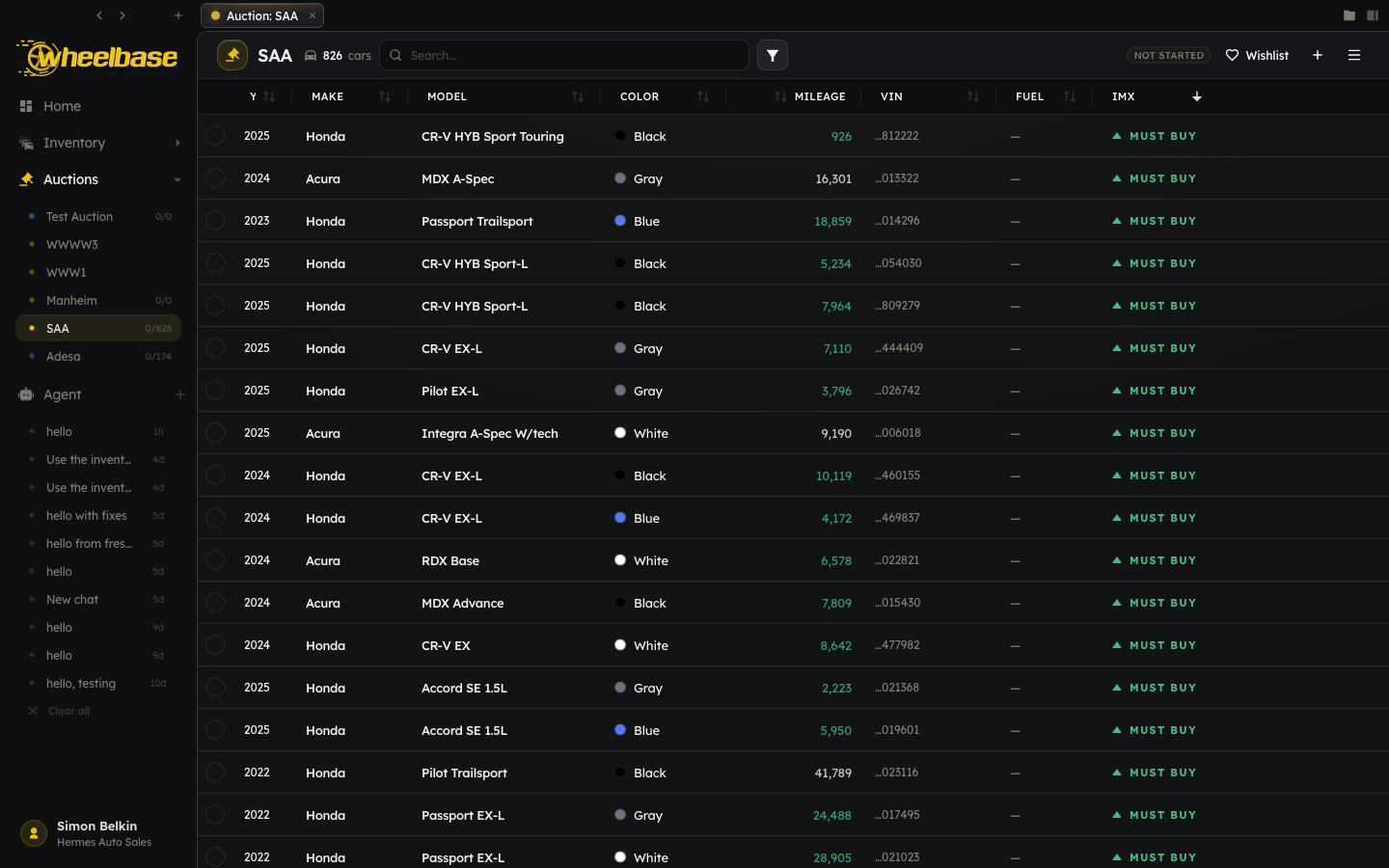This screenshot has height=868, width=1389.
Task: Click the Auctions gavel icon in sidebar
Action: [x=26, y=179]
